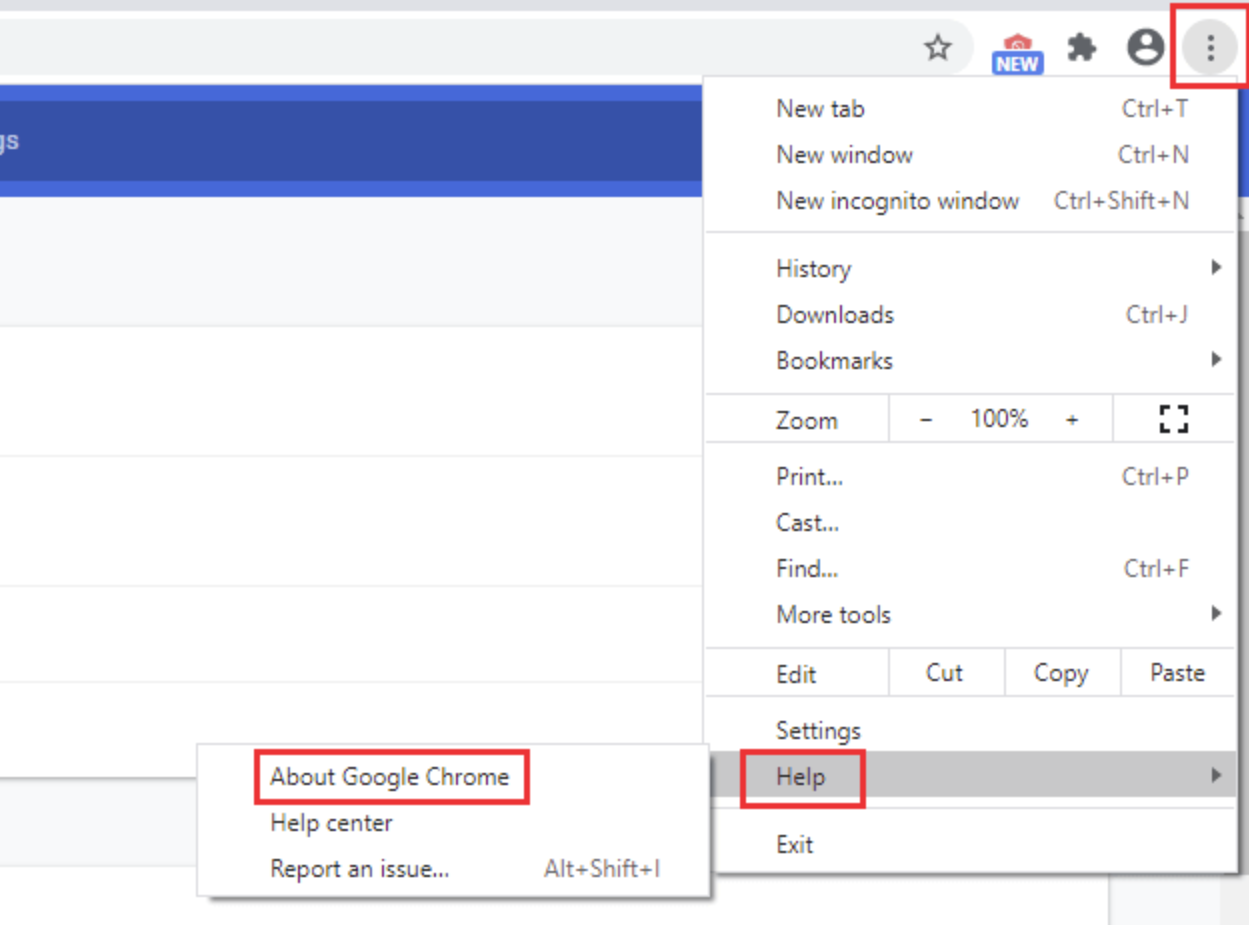
Task: Choose Find... from the menu
Action: click(970, 569)
